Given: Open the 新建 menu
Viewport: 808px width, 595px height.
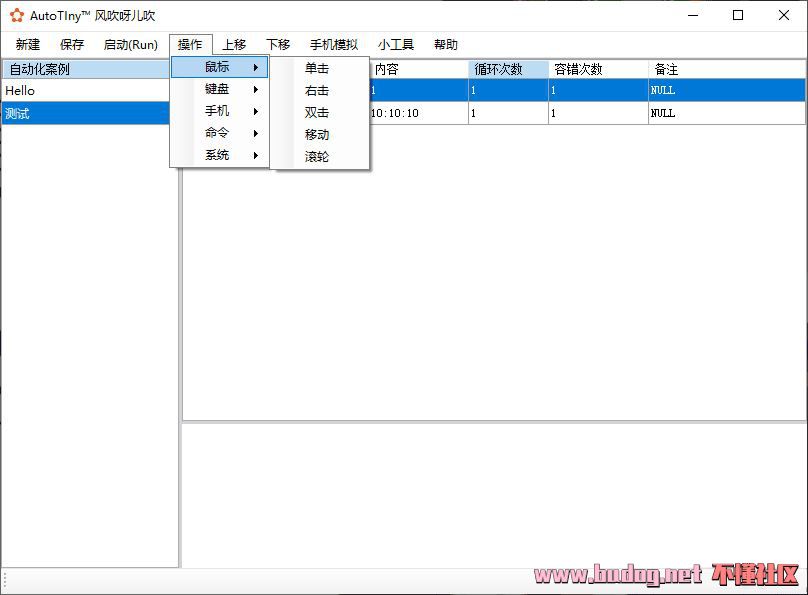Looking at the screenshot, I should [28, 45].
